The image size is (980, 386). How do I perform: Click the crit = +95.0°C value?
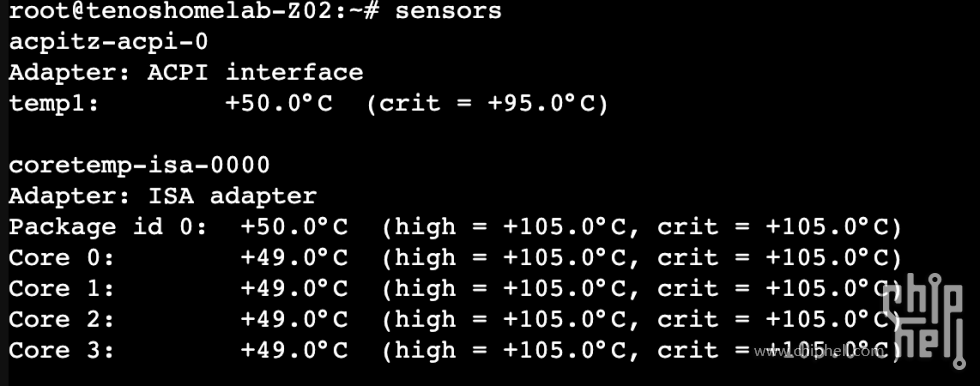tap(487, 104)
